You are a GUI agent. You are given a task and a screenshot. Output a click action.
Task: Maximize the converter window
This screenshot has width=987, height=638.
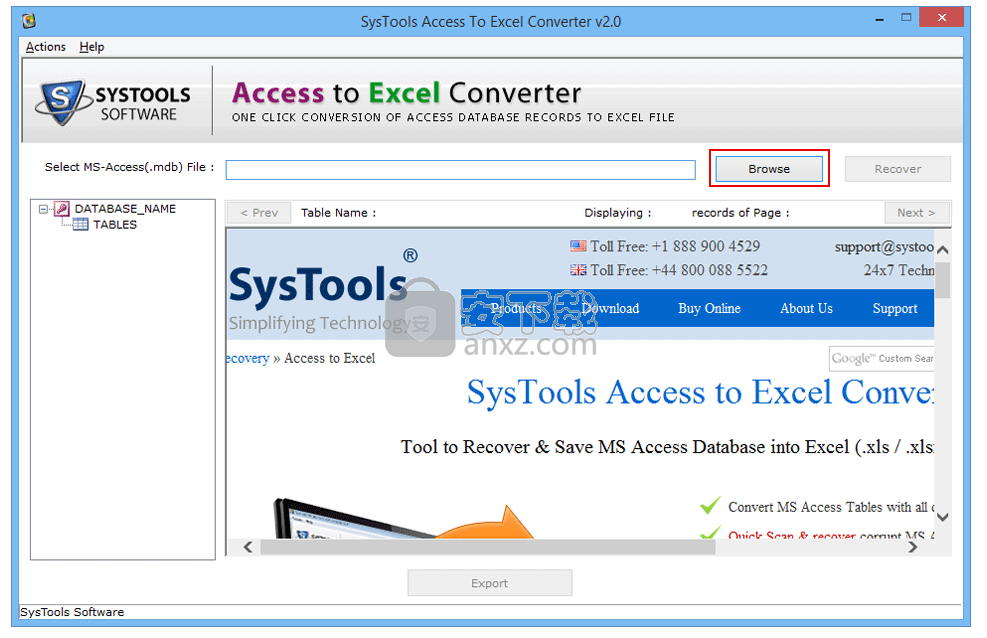(x=906, y=18)
